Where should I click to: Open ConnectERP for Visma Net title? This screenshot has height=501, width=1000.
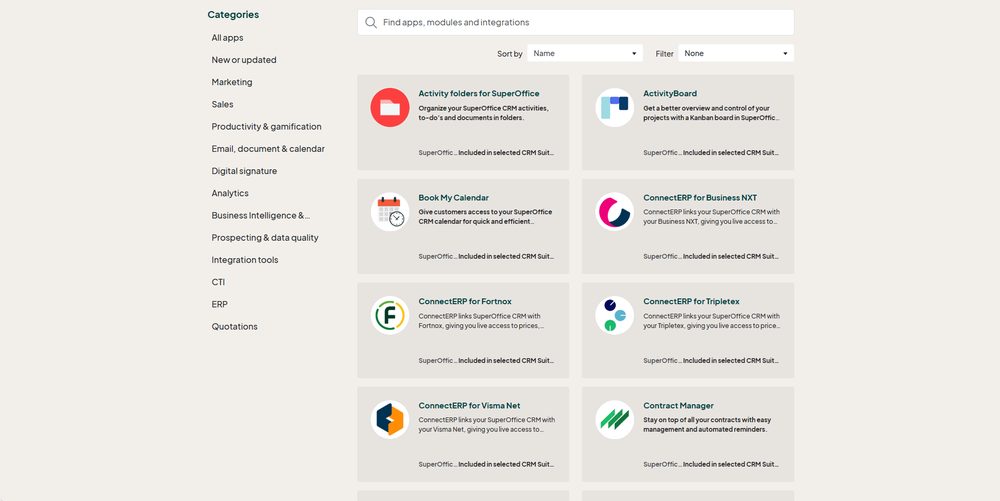[x=469, y=405]
